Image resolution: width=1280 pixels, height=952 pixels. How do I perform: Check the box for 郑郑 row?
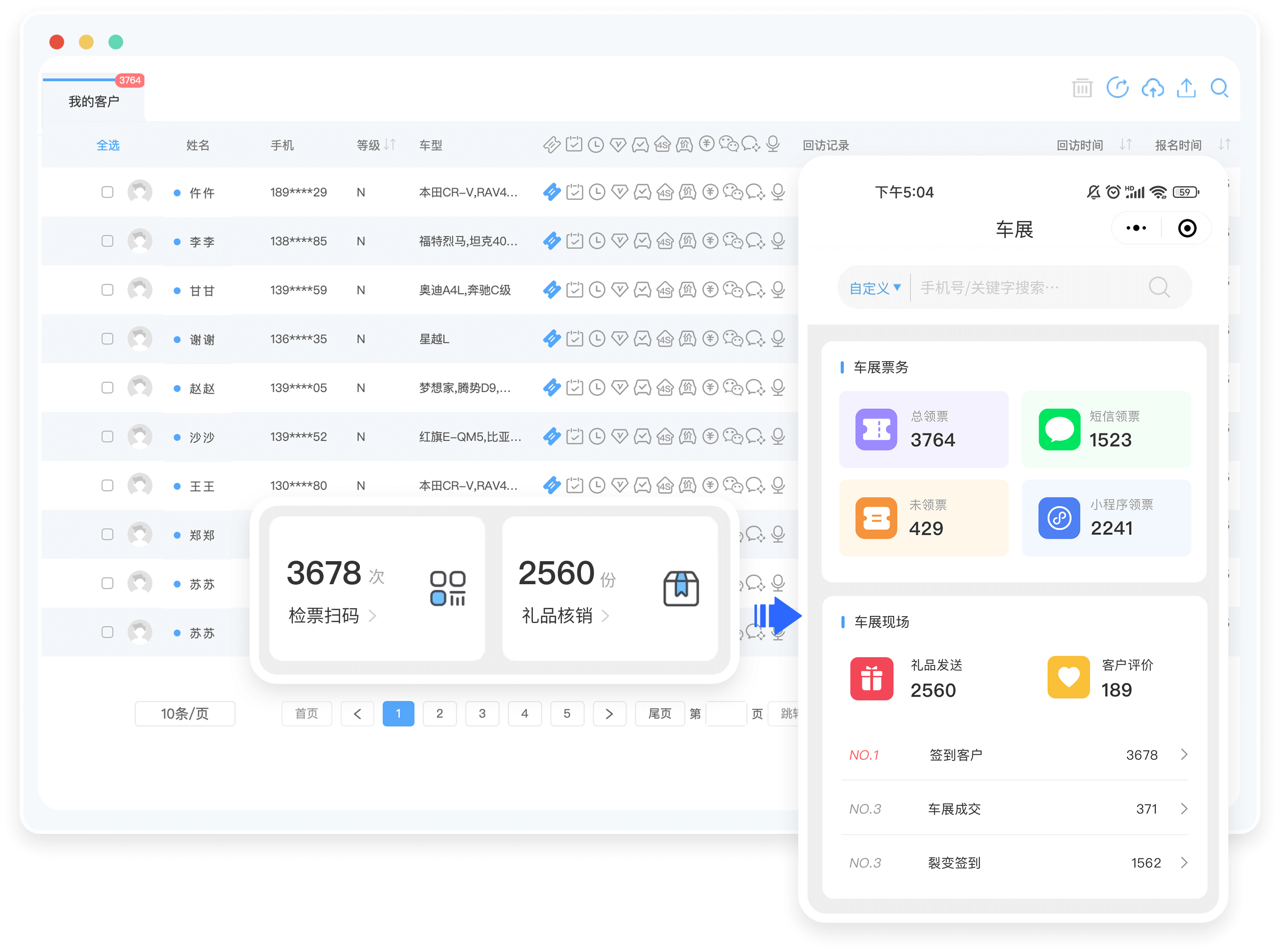pos(107,534)
